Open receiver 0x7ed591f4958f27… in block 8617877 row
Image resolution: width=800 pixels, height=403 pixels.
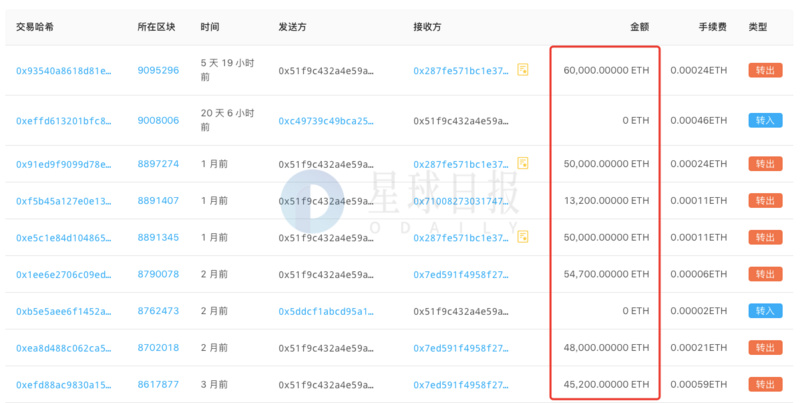click(x=461, y=385)
